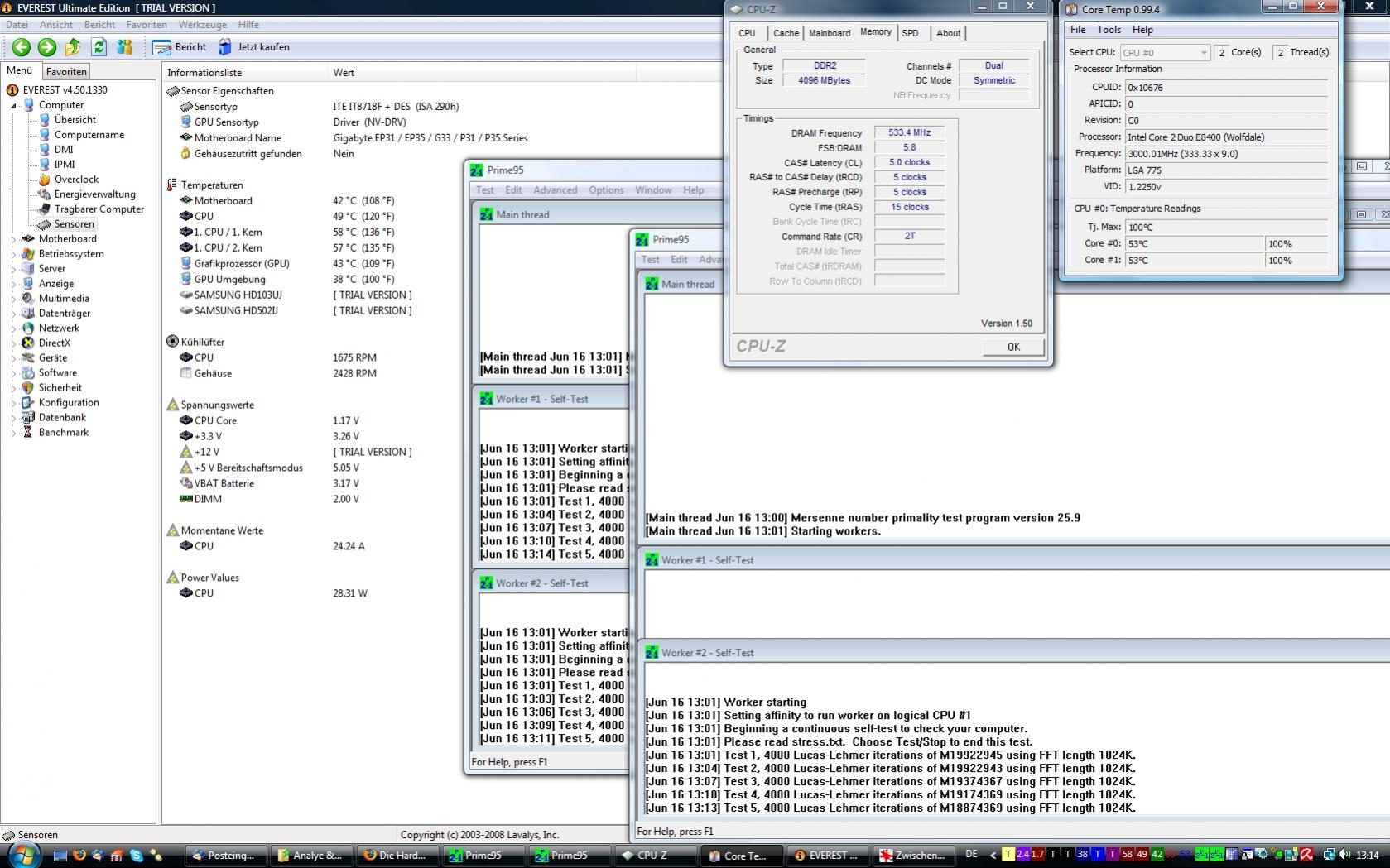Switch to the Core Temp taskbar button
The width and height of the screenshot is (1390, 868).
[x=740, y=856]
